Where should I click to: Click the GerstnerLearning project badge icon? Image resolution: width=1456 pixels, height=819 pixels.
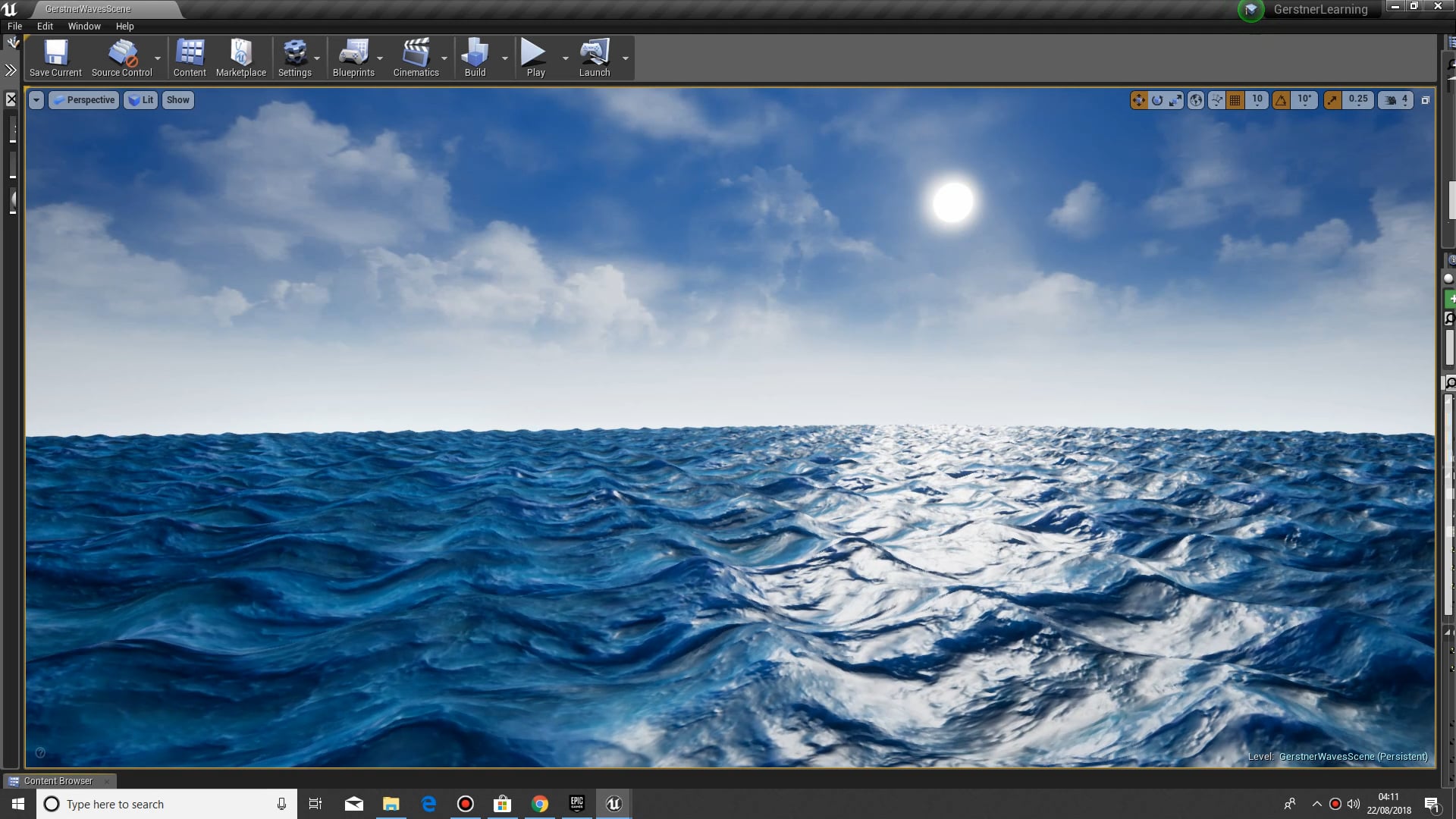click(1250, 10)
